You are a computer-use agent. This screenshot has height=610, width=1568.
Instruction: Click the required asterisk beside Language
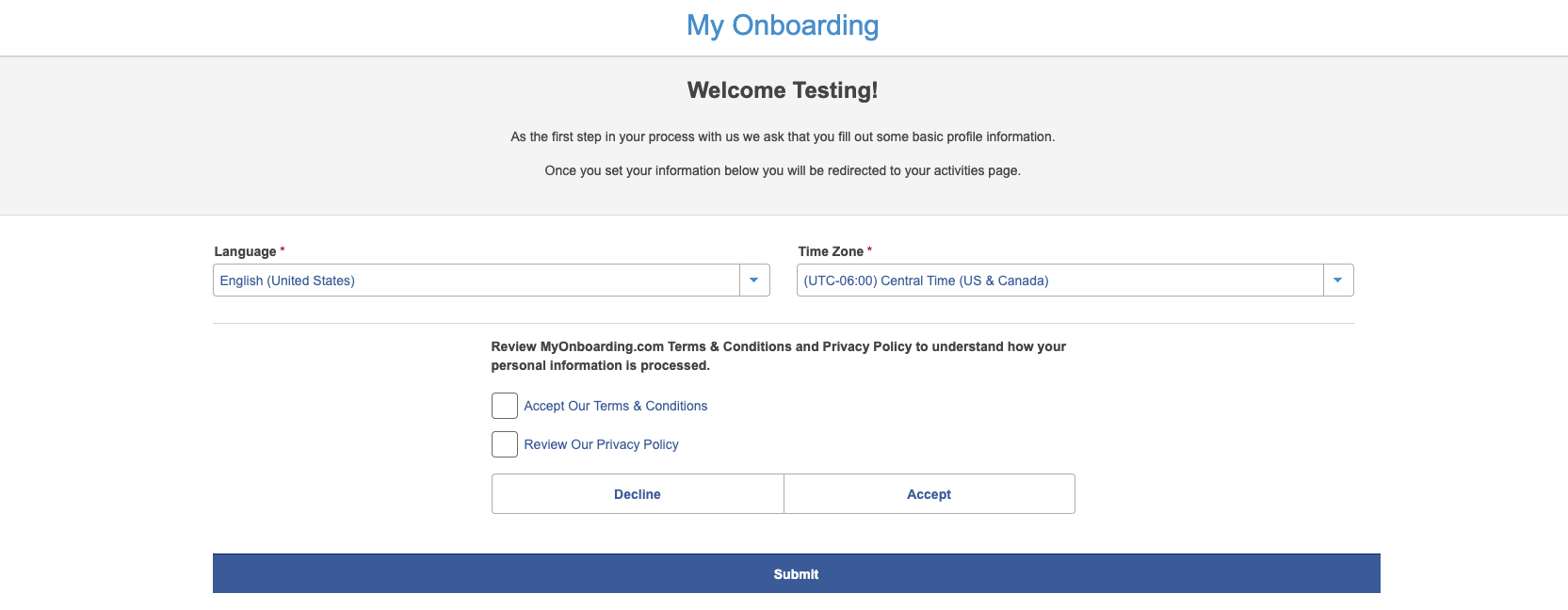pyautogui.click(x=283, y=250)
